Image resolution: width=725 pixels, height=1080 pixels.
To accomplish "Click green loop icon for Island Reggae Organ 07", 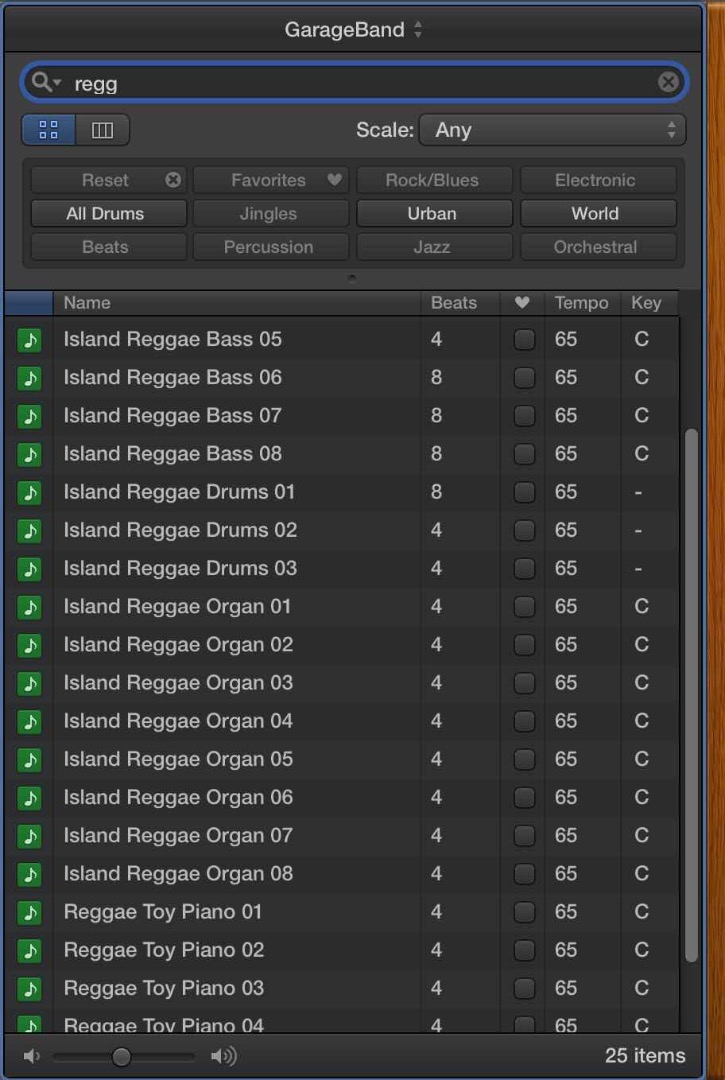I will [29, 836].
